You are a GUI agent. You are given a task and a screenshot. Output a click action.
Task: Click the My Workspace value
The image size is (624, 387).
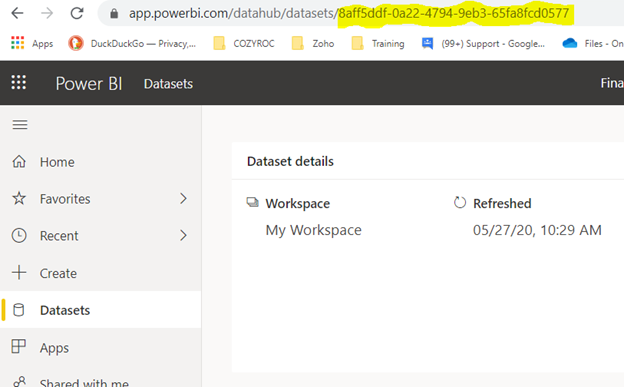click(314, 230)
